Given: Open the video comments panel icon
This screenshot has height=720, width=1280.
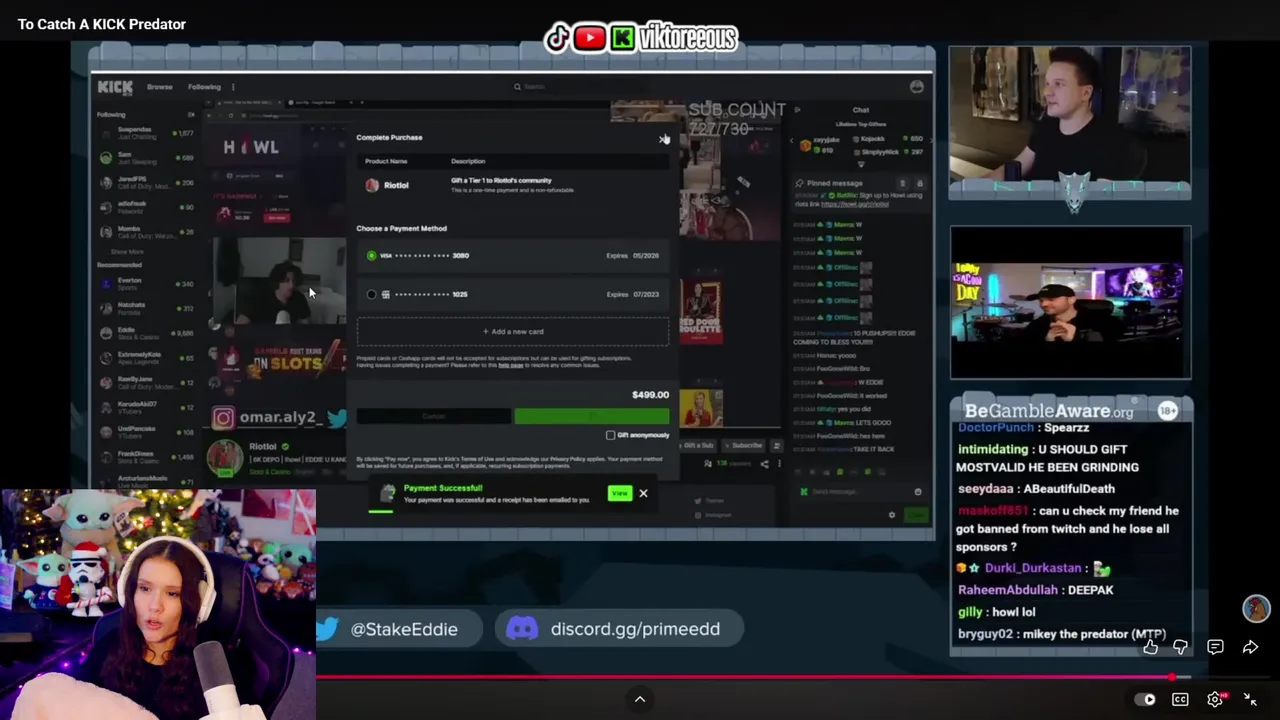Looking at the screenshot, I should (x=1215, y=647).
